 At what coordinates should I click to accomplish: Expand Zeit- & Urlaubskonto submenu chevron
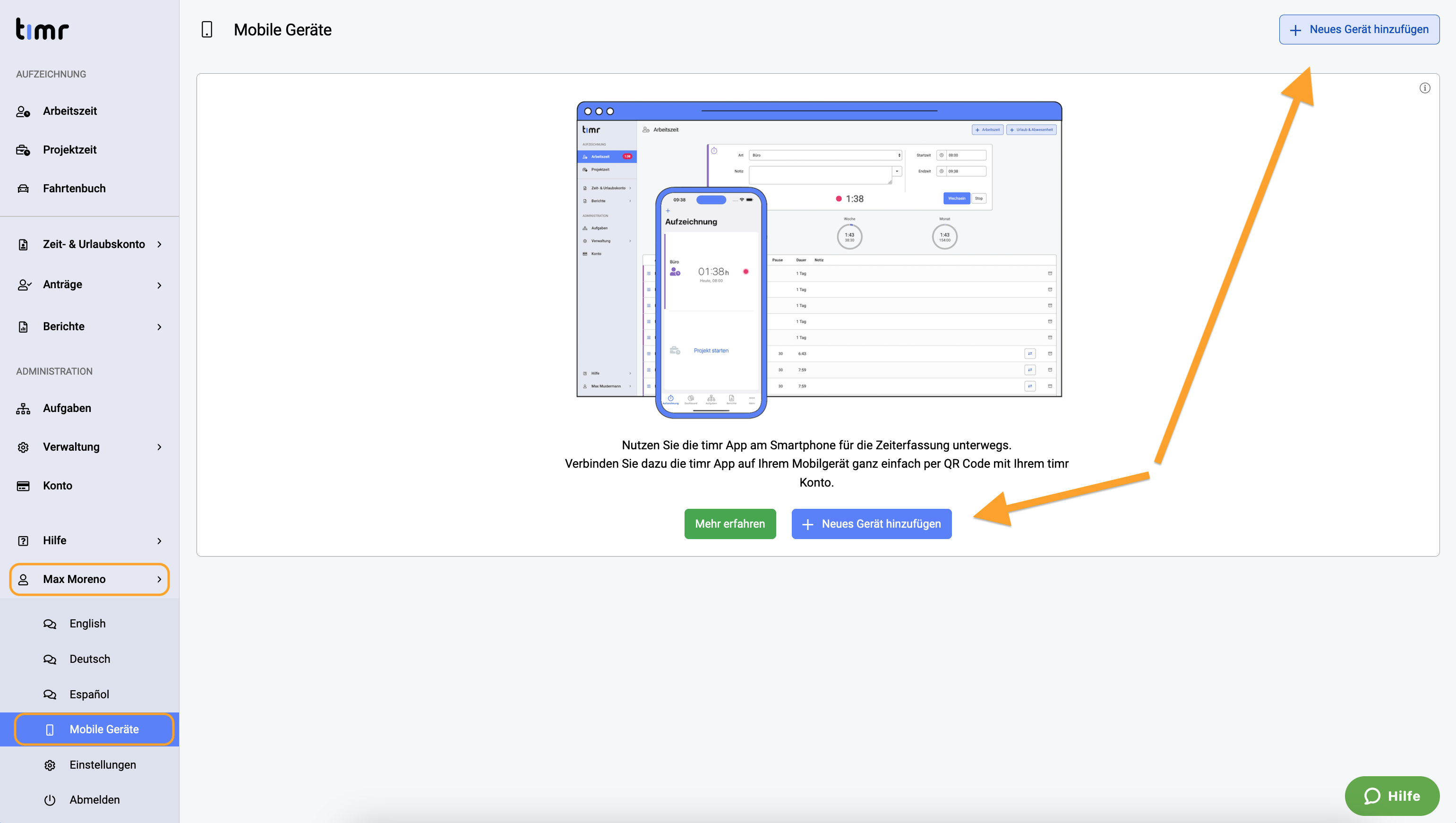(x=159, y=244)
